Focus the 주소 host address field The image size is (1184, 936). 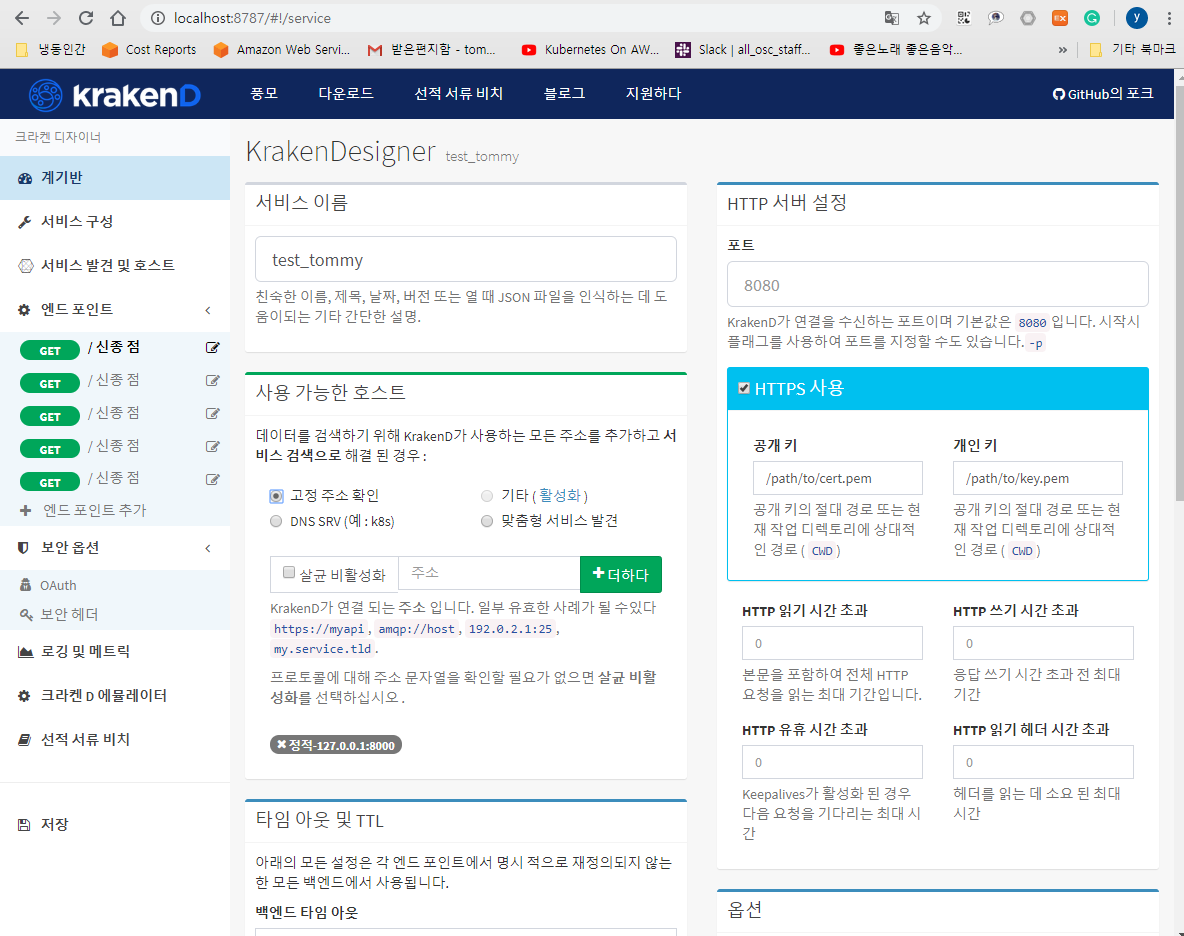(x=489, y=573)
